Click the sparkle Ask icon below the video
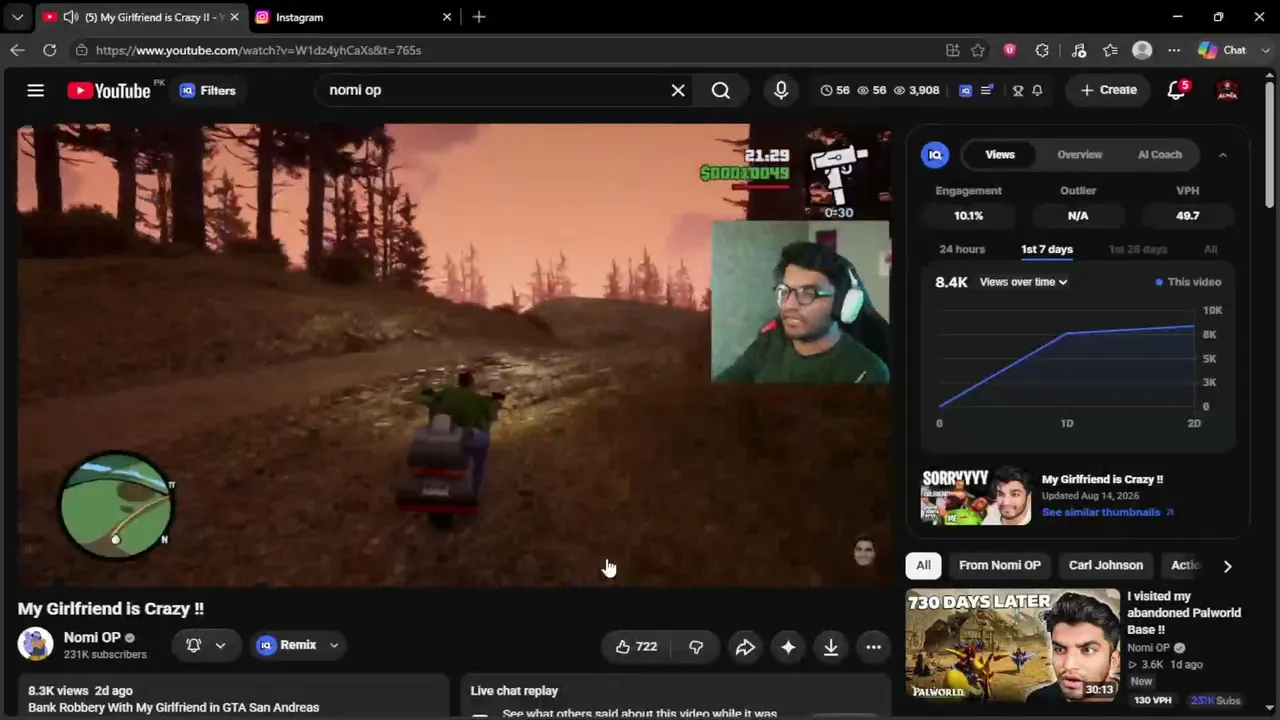 (x=788, y=647)
